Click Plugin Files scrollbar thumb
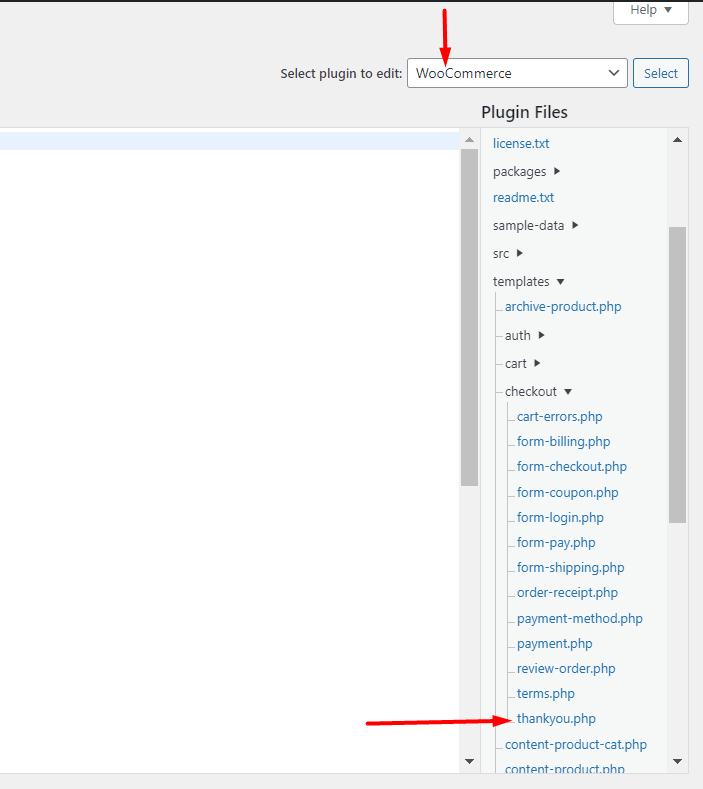 (x=677, y=375)
